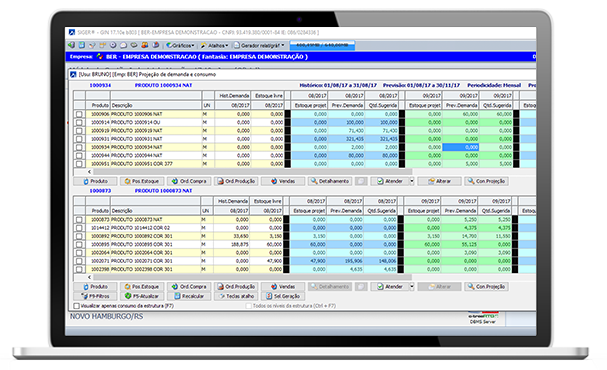Click the green back arrow toolbar icon
This screenshot has height=370, width=607.
71,45
